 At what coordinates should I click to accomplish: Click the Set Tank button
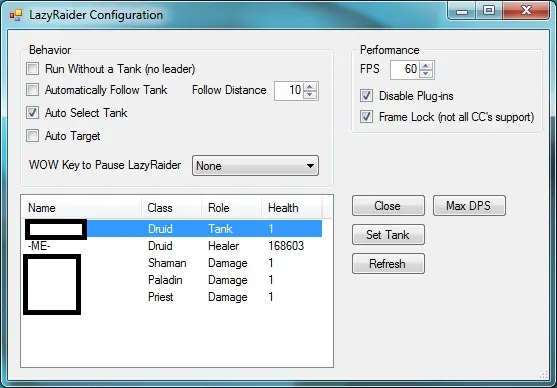tap(388, 235)
